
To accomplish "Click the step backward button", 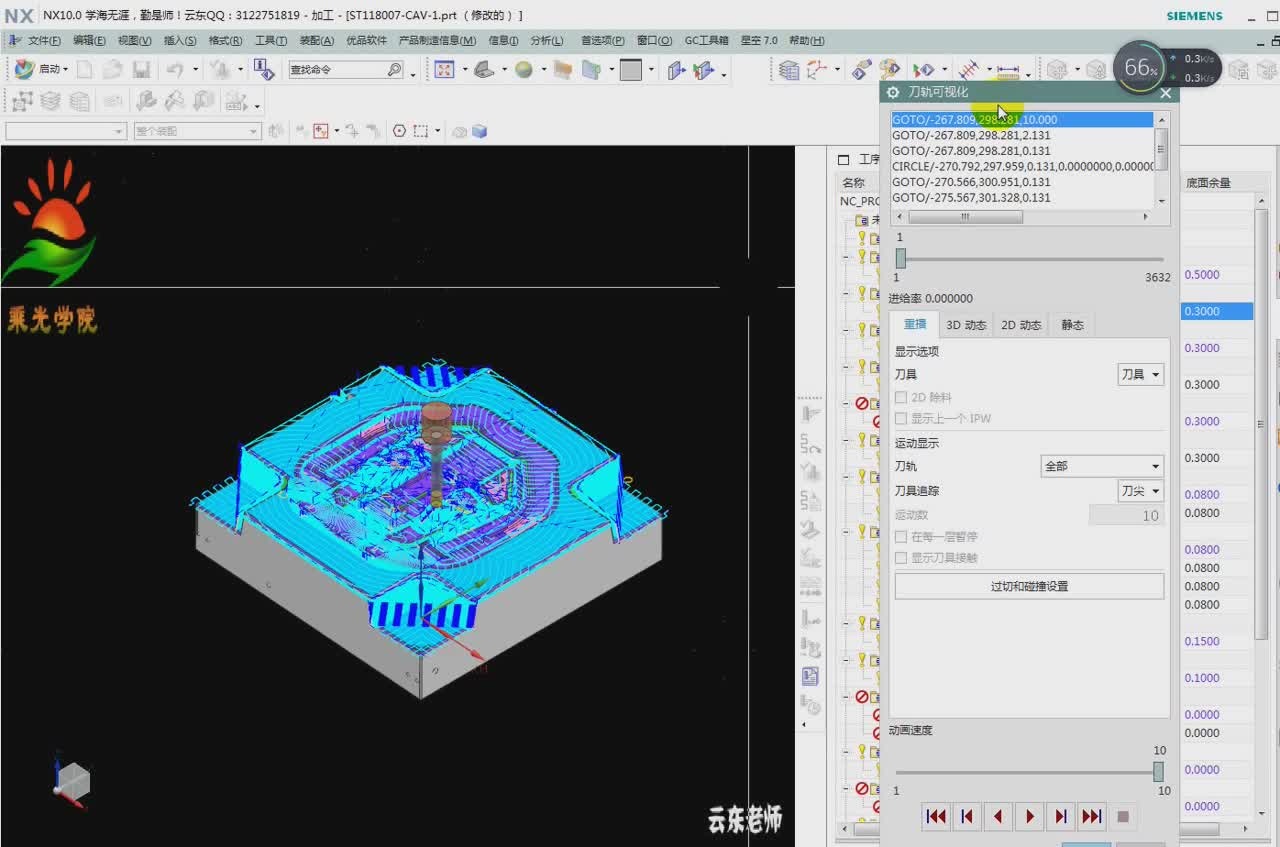I will coord(966,817).
